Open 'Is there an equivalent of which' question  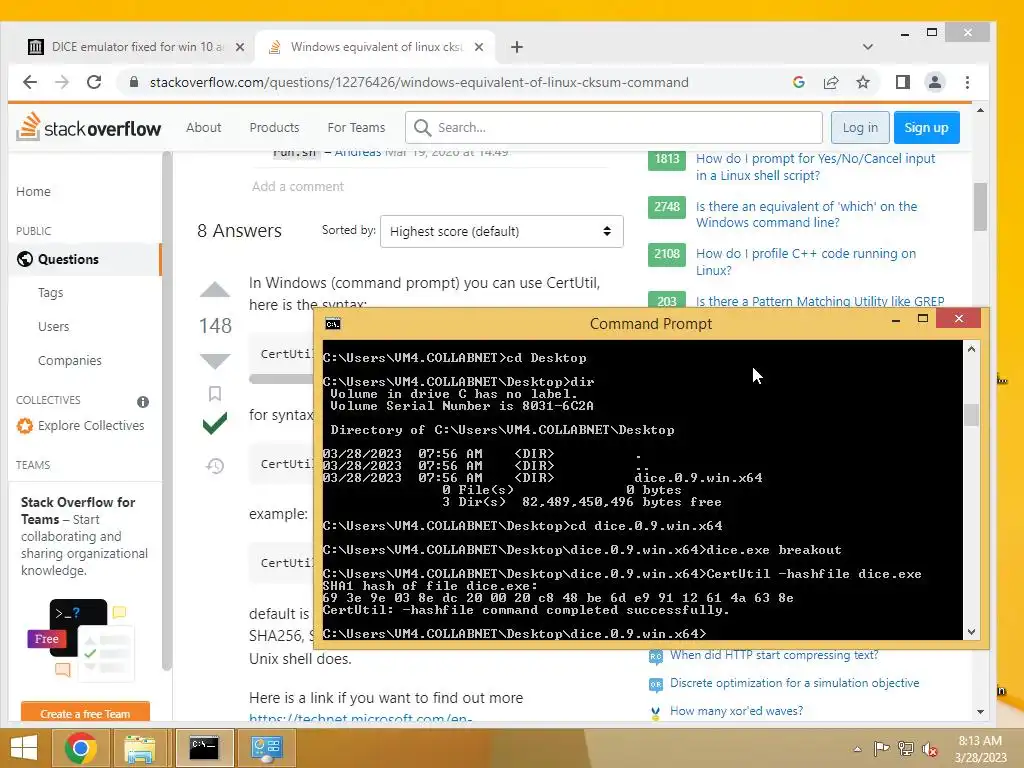click(x=806, y=214)
